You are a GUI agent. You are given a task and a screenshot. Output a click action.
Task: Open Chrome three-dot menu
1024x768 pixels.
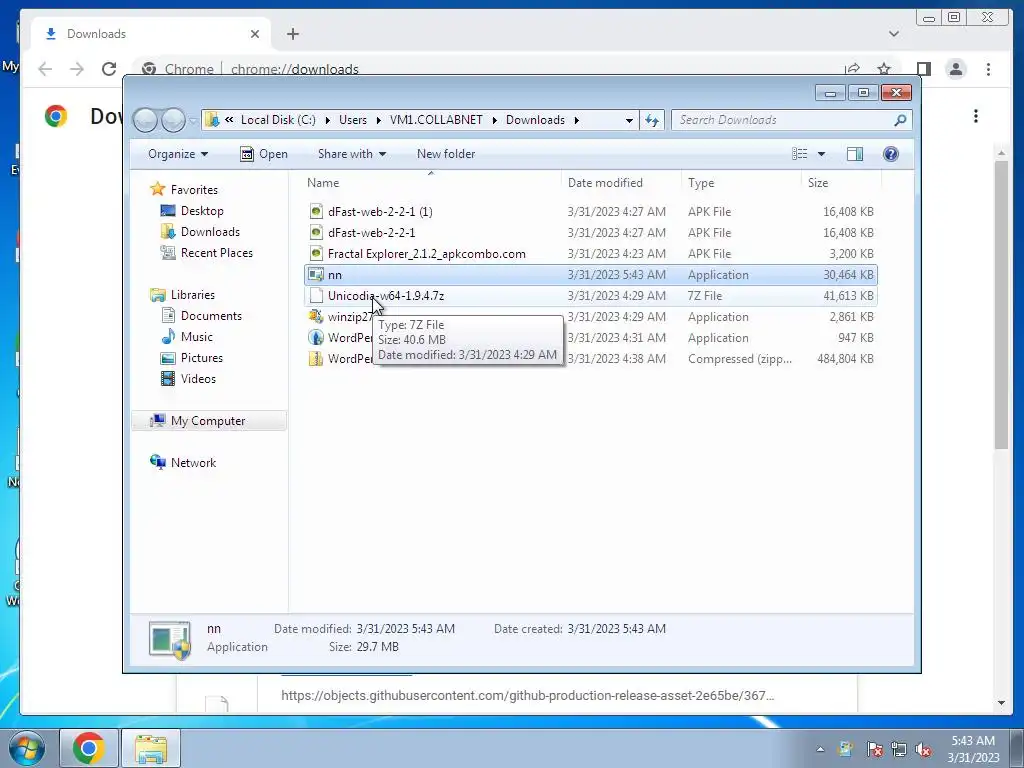pyautogui.click(x=988, y=69)
